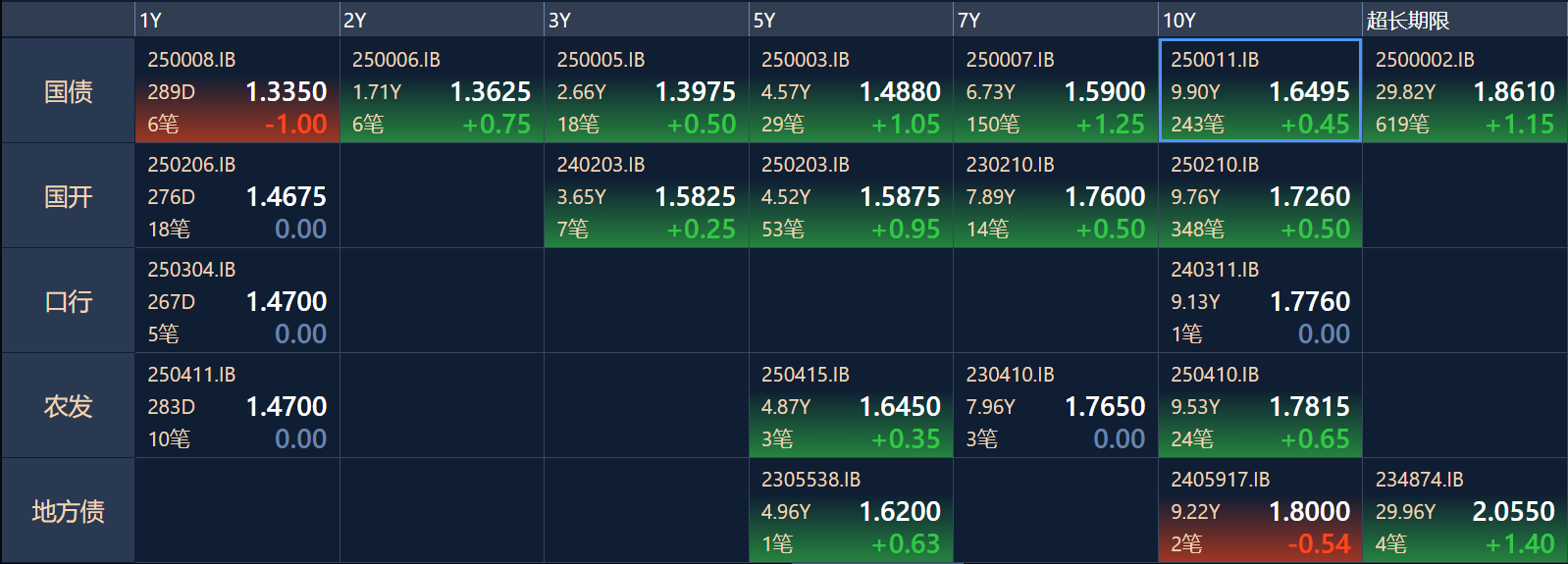Click the red change -0.54
1568x564 pixels.
point(1319,544)
